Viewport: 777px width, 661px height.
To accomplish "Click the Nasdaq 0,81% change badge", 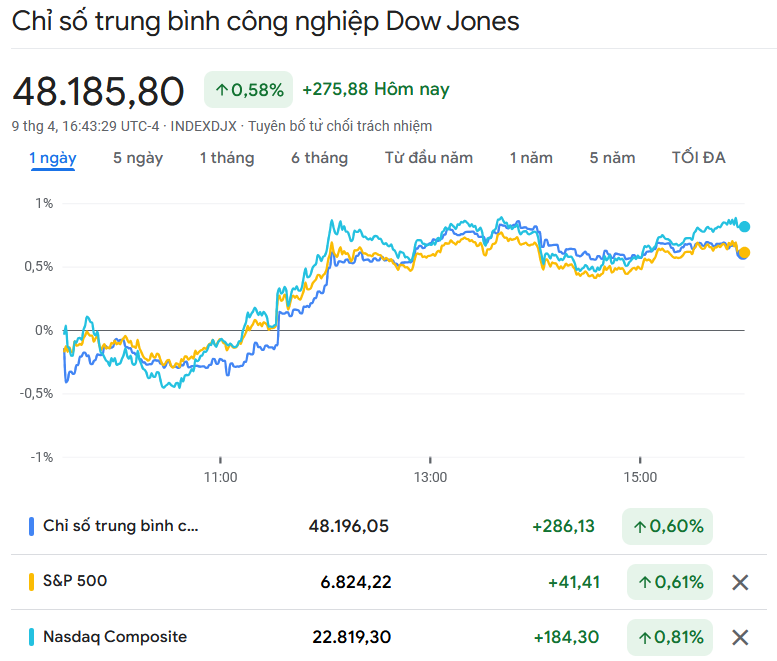I will pos(670,637).
